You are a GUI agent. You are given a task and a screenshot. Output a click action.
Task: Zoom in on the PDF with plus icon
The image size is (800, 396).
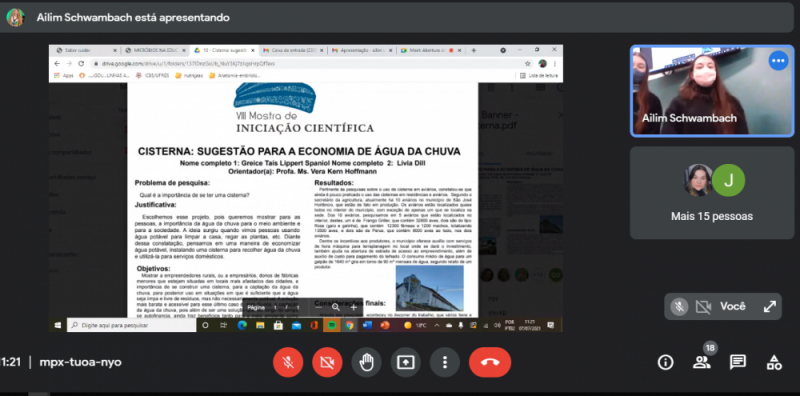(x=354, y=308)
